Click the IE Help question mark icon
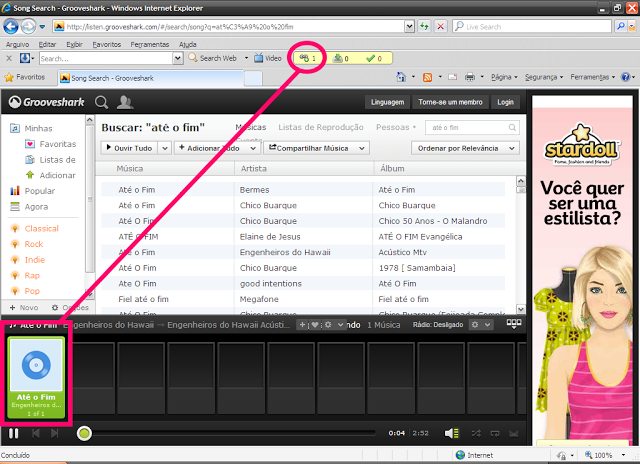This screenshot has height=464, width=640. click(625, 77)
